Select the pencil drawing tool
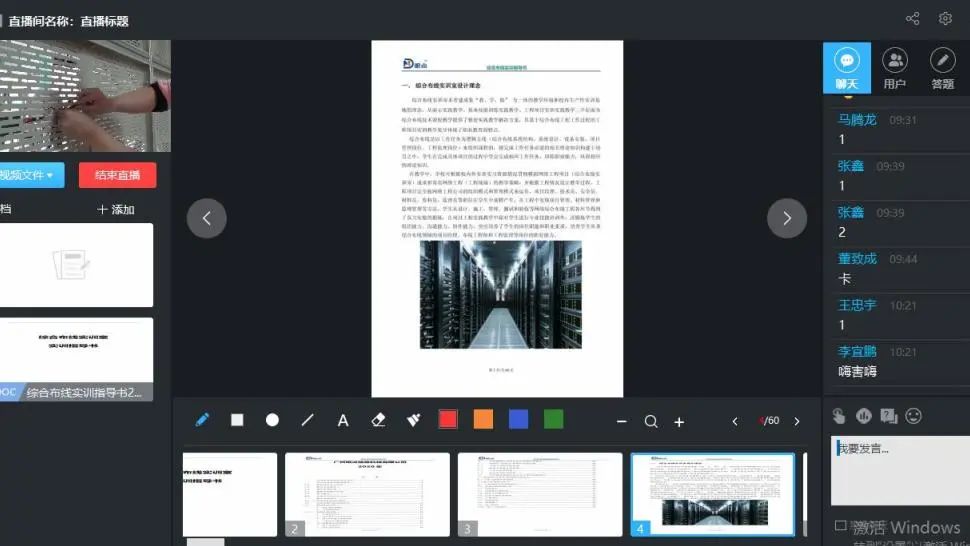The image size is (970, 546). pos(202,420)
